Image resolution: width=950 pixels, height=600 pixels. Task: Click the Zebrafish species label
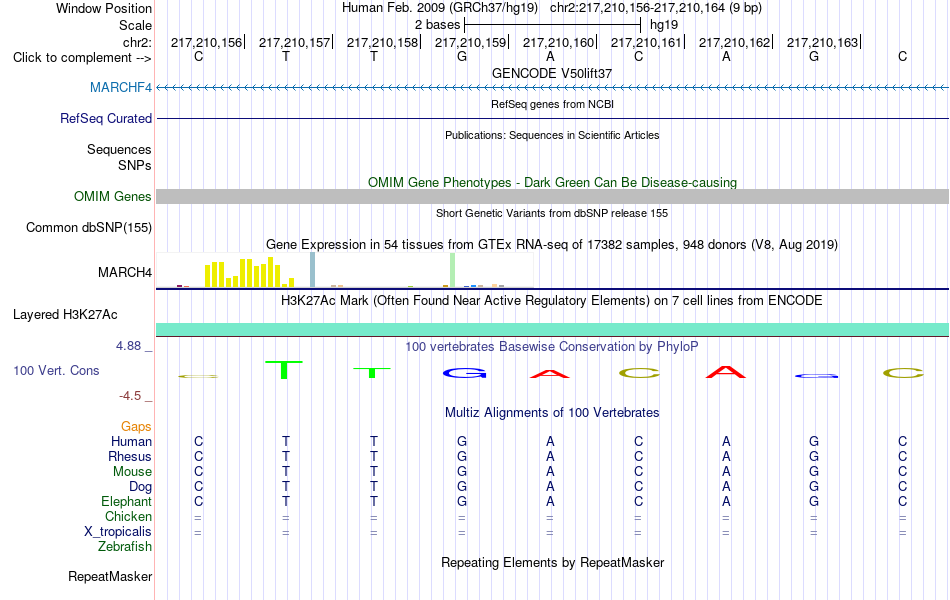pos(125,547)
